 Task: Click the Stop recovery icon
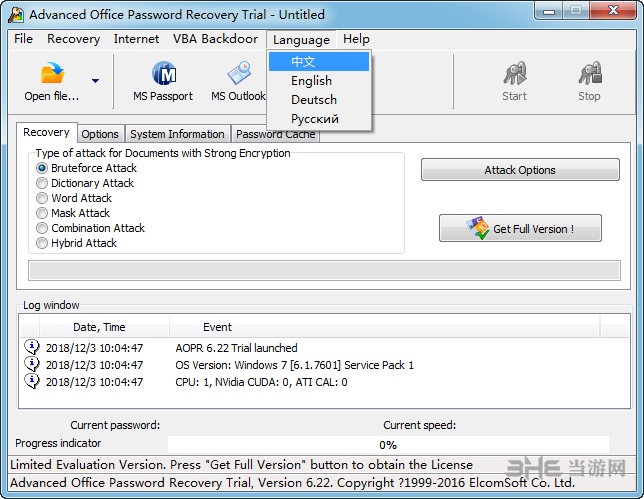pyautogui.click(x=590, y=74)
